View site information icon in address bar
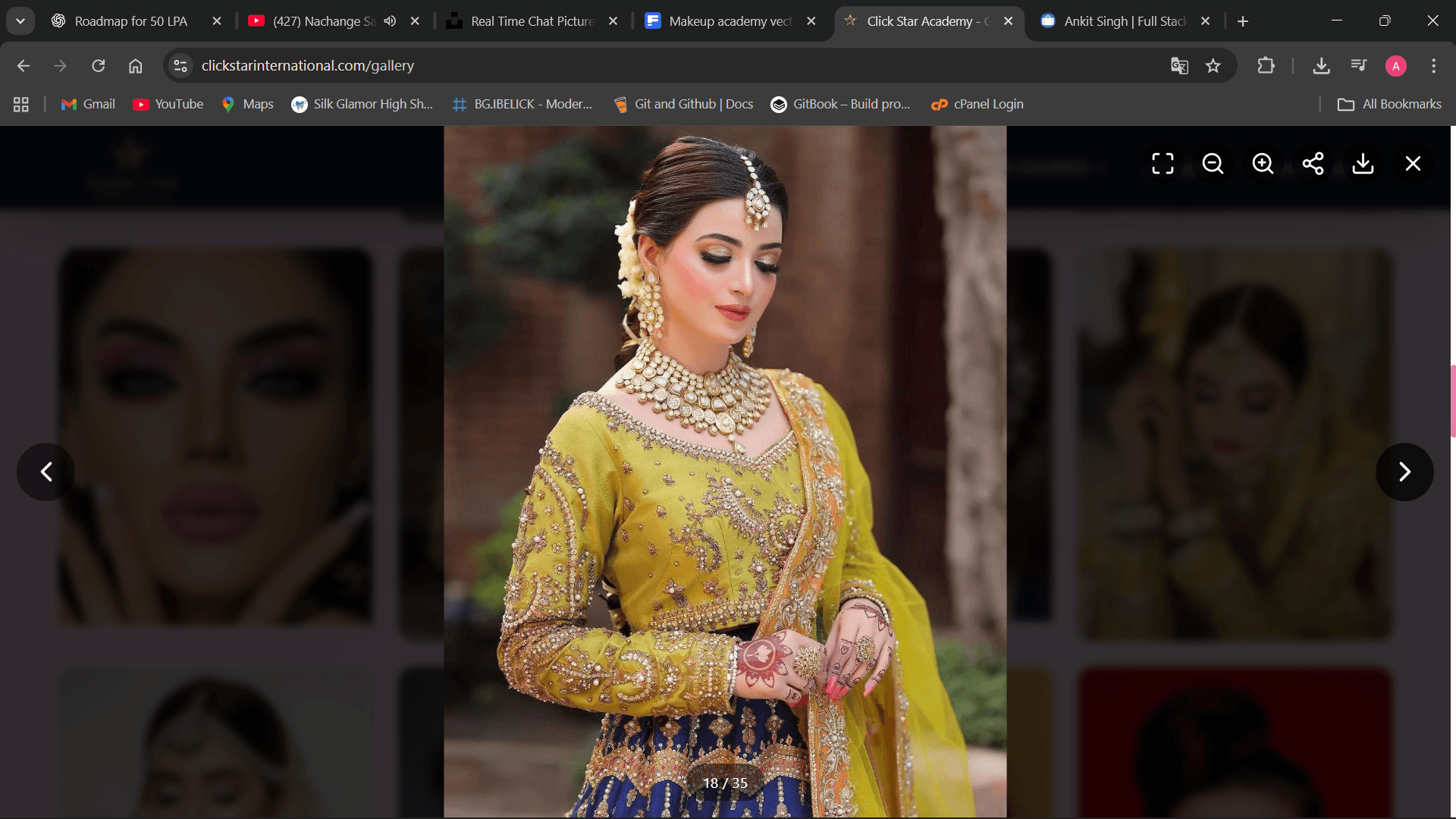The height and width of the screenshot is (819, 1456). click(180, 66)
